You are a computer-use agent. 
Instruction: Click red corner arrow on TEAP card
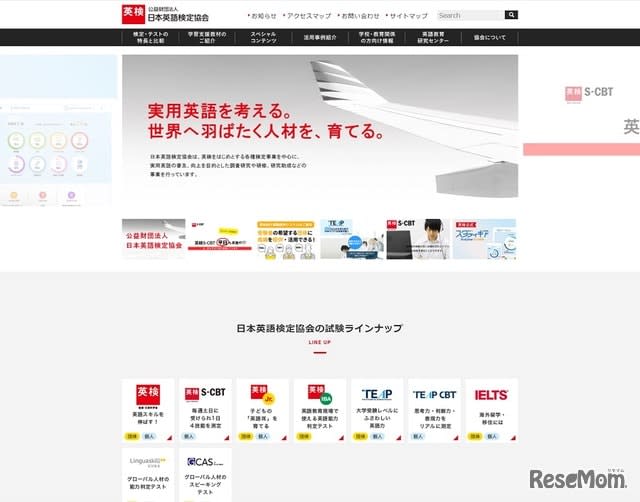click(x=399, y=438)
